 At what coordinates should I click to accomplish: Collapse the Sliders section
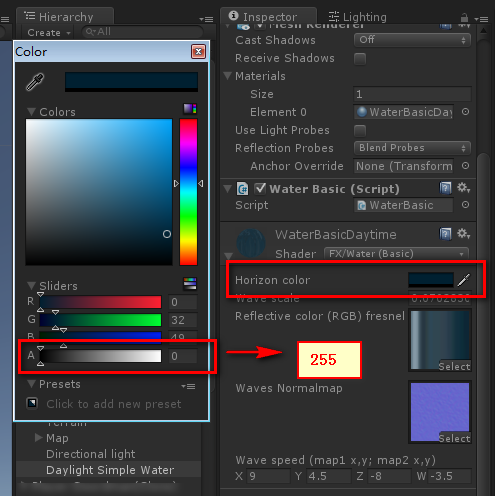coord(32,285)
